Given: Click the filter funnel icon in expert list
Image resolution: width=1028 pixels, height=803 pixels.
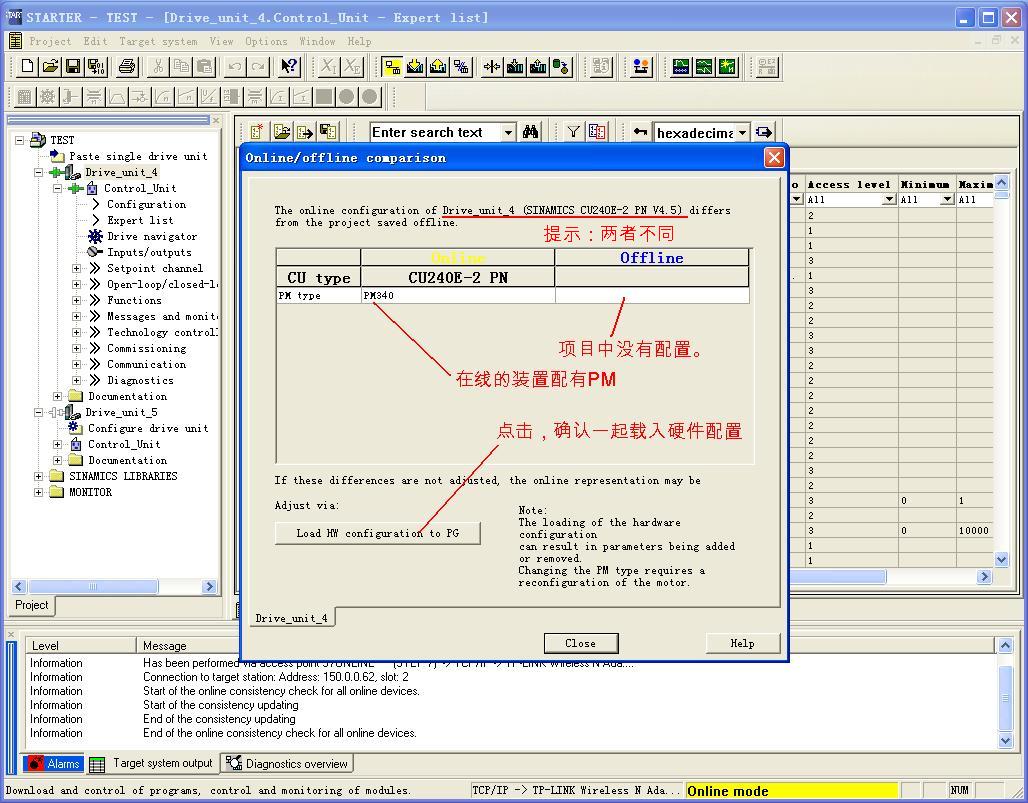Looking at the screenshot, I should (574, 132).
